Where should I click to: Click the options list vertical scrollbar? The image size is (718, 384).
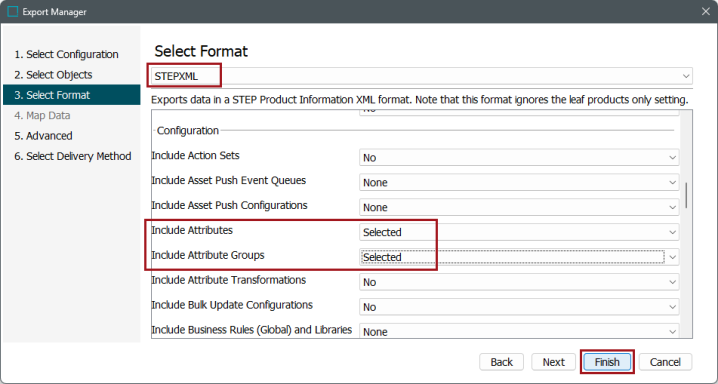point(686,196)
